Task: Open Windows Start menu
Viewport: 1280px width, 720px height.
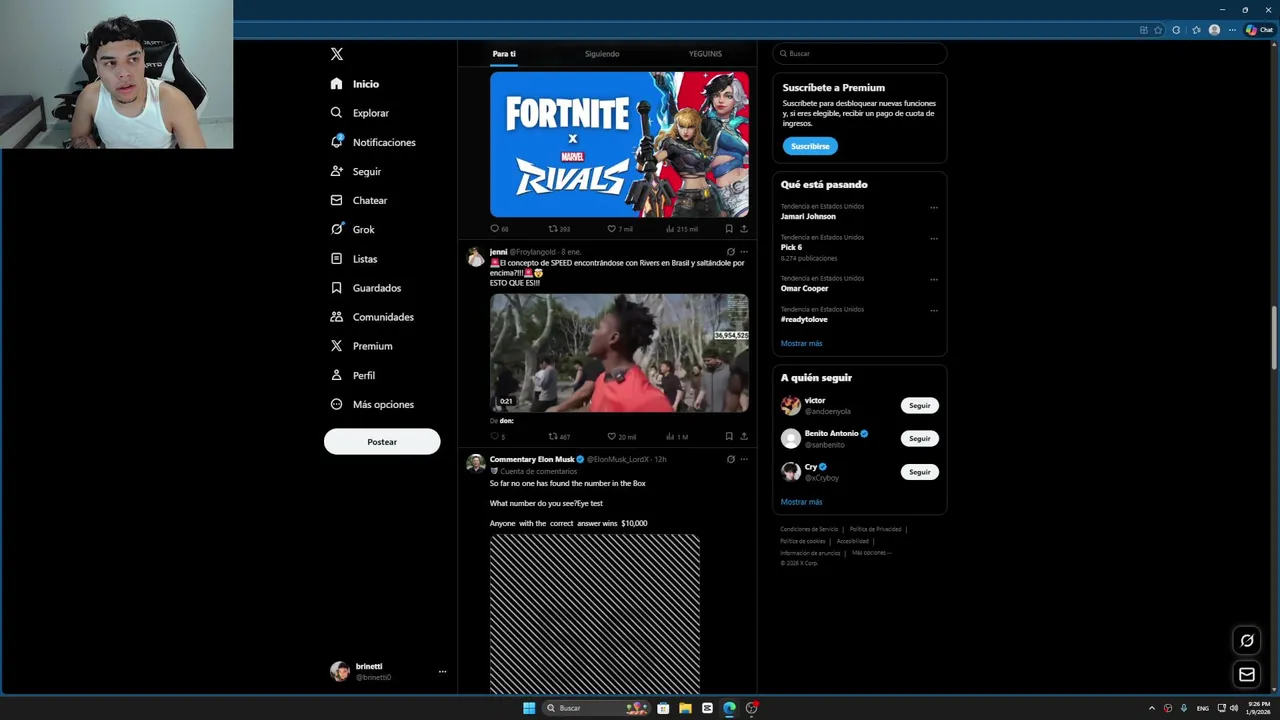Action: (x=529, y=708)
